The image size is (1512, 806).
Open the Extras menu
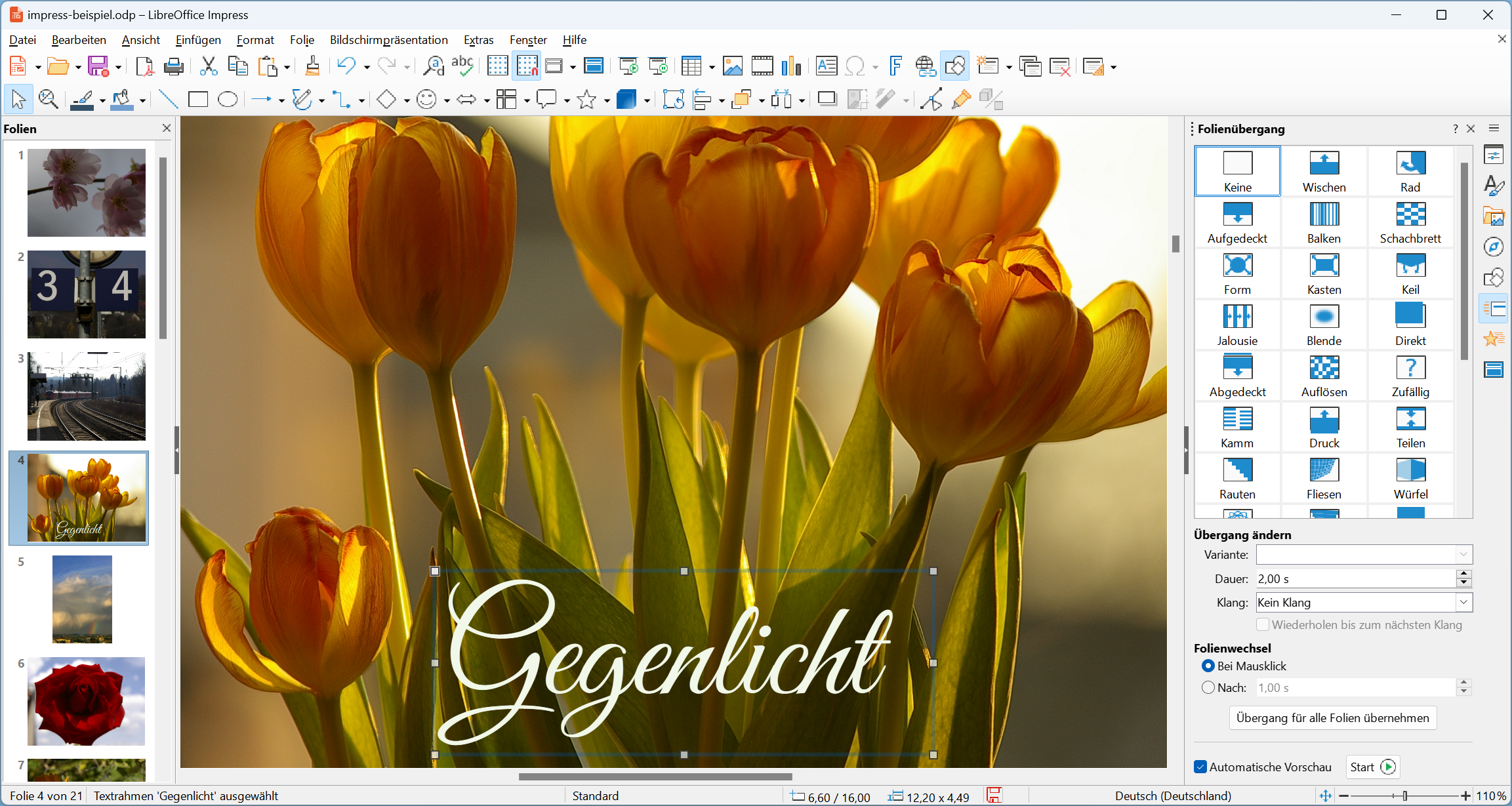pyautogui.click(x=479, y=40)
